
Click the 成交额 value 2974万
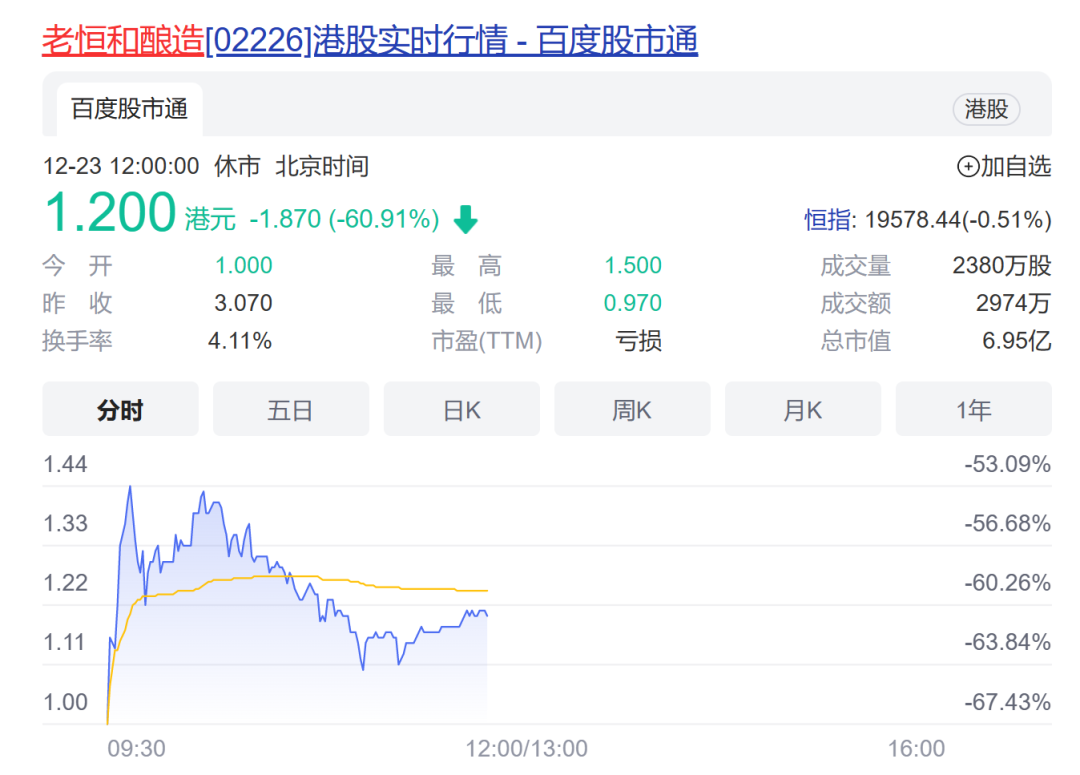pyautogui.click(x=1013, y=303)
